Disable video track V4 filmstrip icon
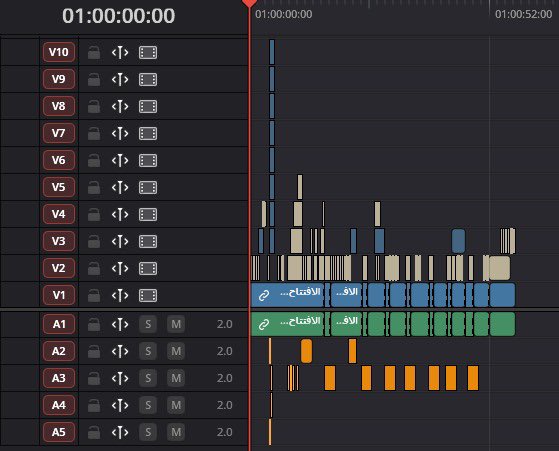This screenshot has width=559, height=451. point(148,215)
